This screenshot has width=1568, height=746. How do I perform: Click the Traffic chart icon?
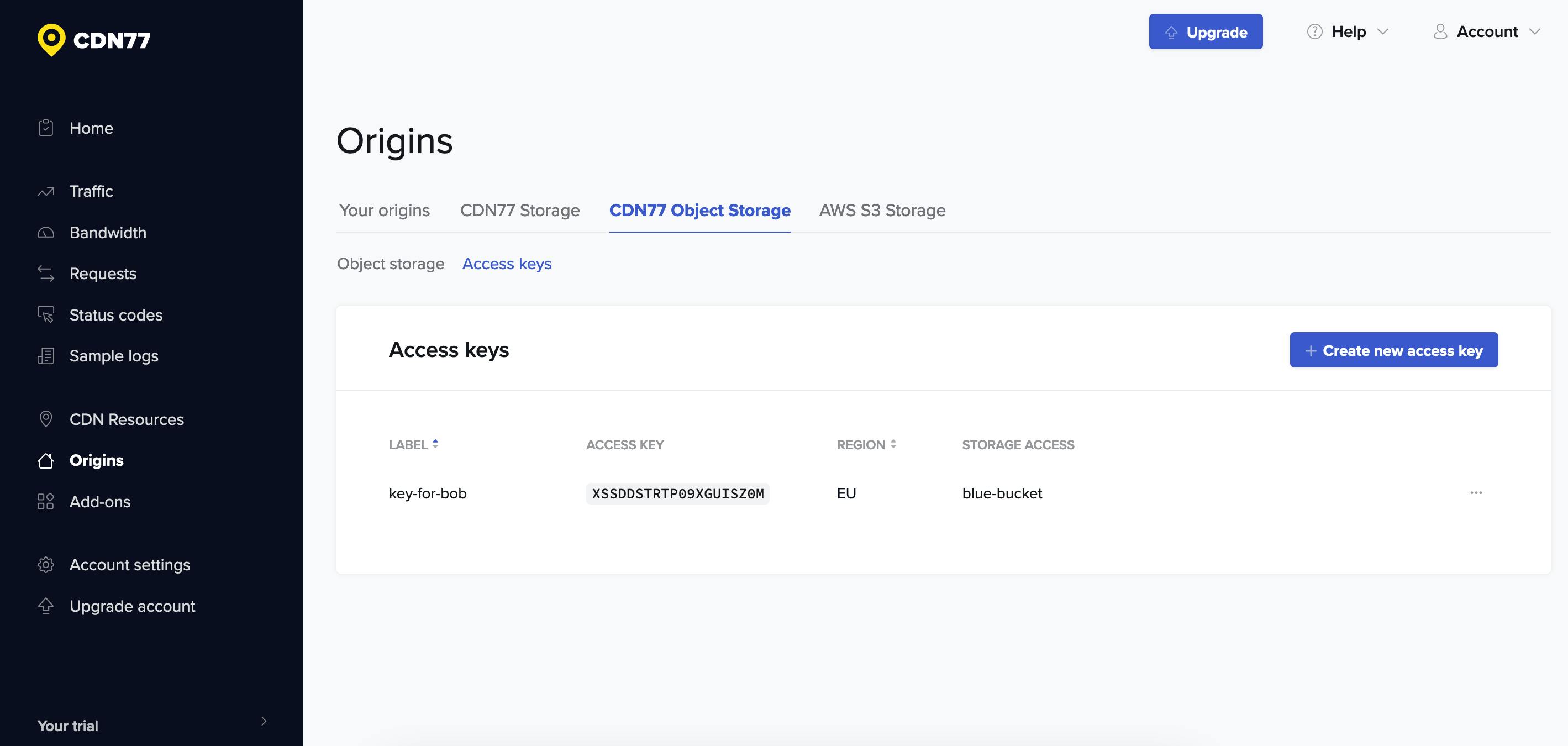pyautogui.click(x=46, y=191)
